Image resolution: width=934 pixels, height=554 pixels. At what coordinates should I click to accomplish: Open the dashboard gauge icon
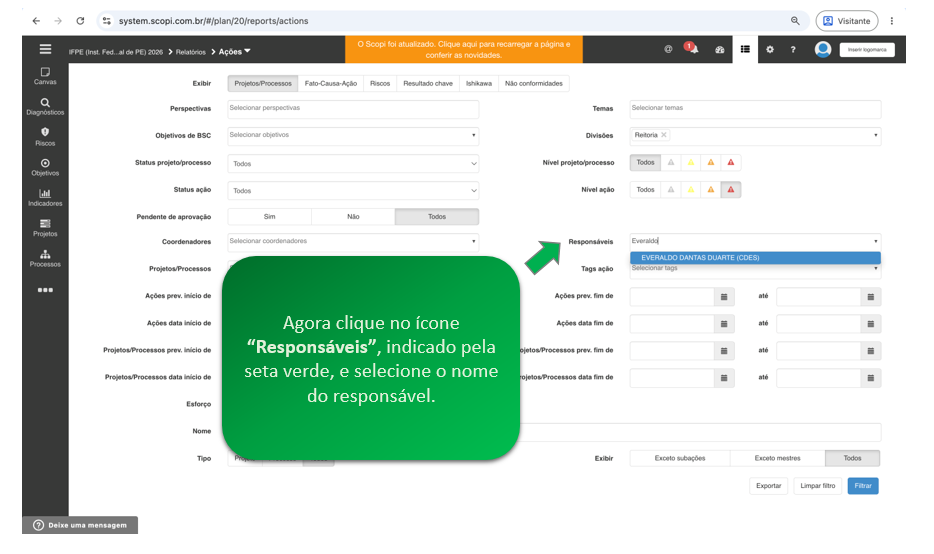click(720, 49)
